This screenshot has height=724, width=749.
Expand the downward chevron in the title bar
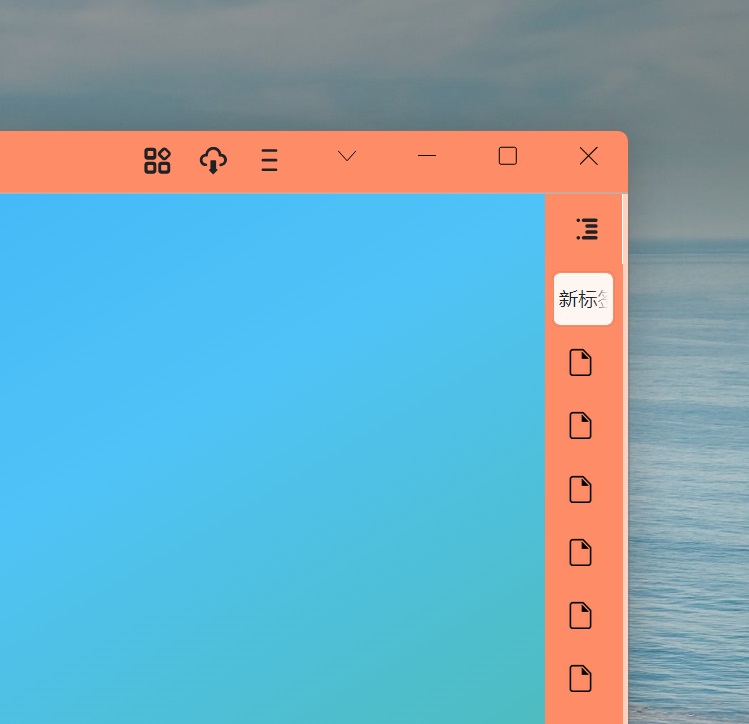click(347, 156)
